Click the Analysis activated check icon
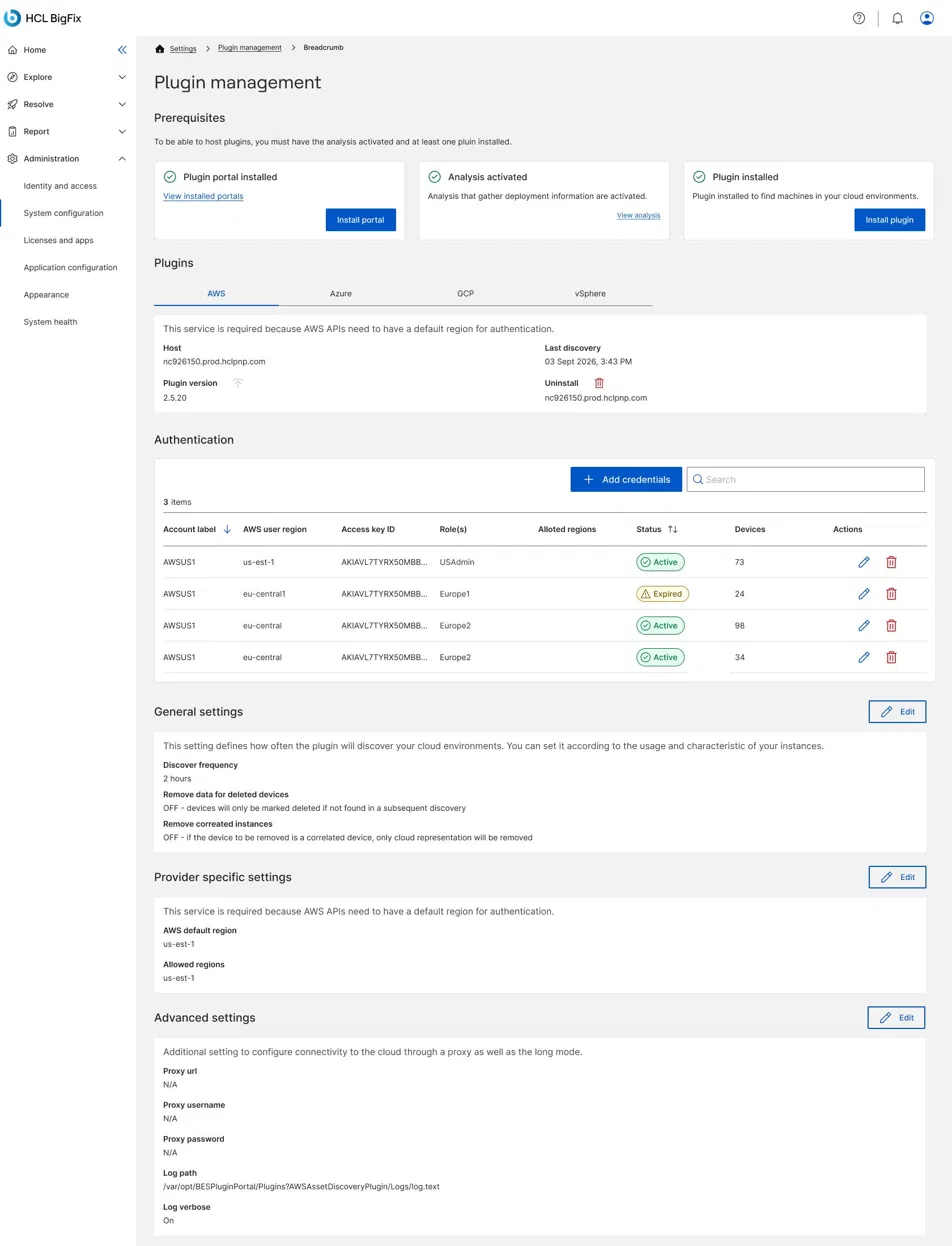952x1246 pixels. click(434, 176)
